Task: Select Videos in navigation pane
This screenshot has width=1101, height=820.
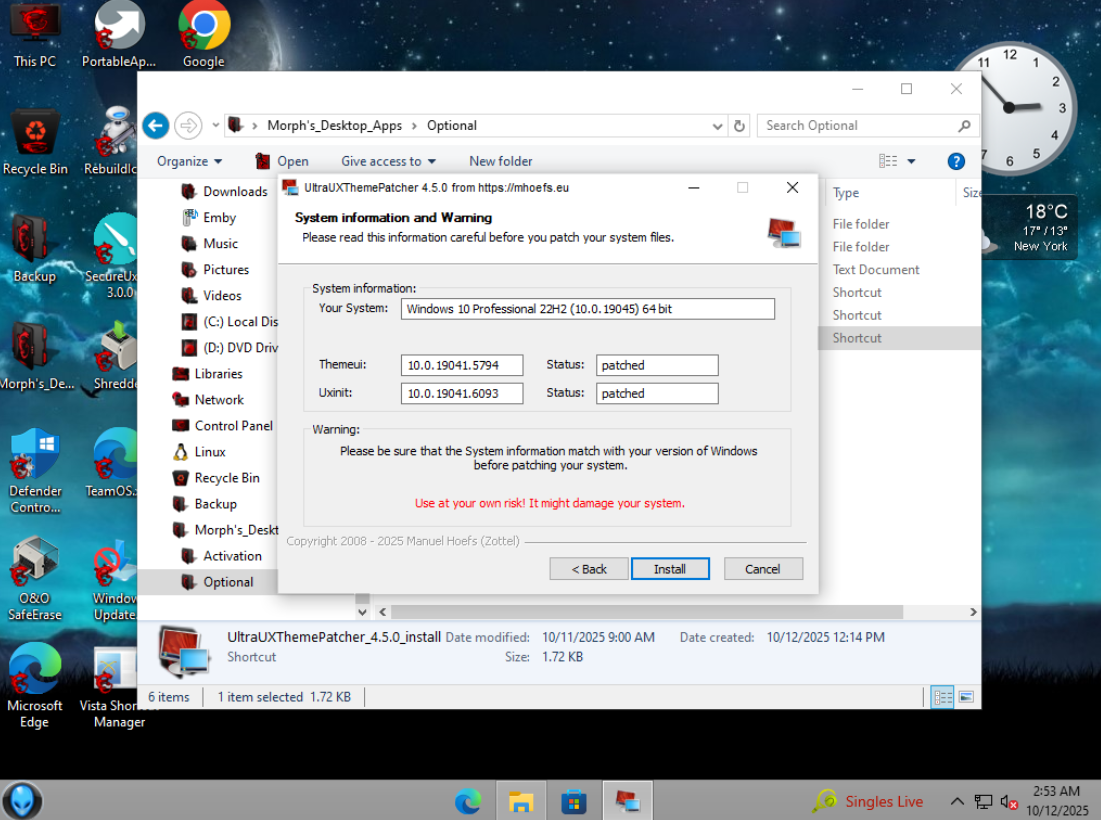Action: (x=211, y=296)
